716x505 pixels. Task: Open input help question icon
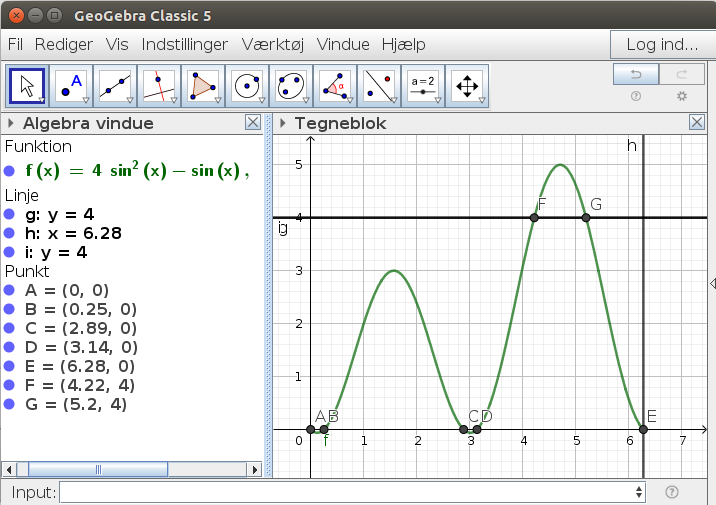click(x=672, y=492)
